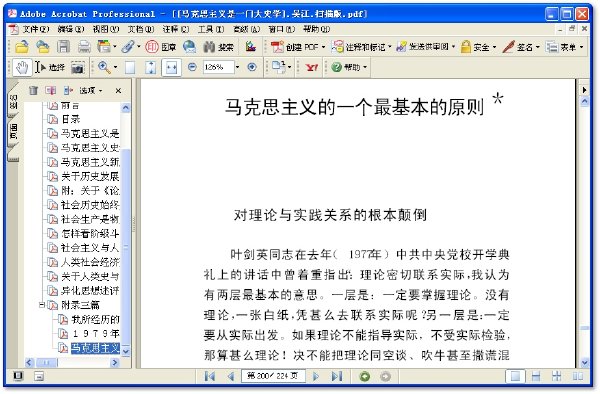Enable Facing pages layout in status bar
The image size is (600, 394).
(x=577, y=376)
